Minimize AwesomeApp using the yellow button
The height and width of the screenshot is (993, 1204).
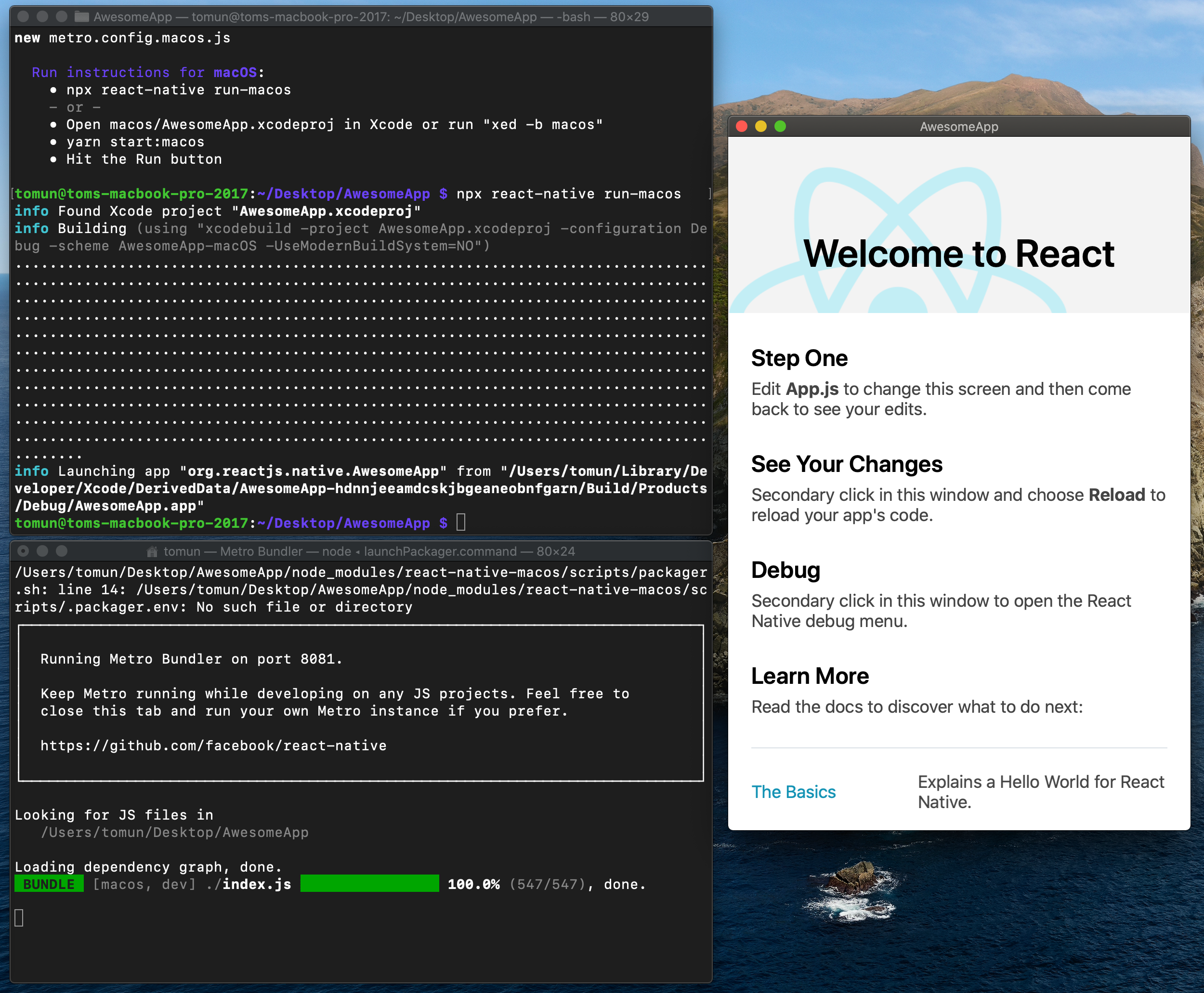click(x=761, y=127)
